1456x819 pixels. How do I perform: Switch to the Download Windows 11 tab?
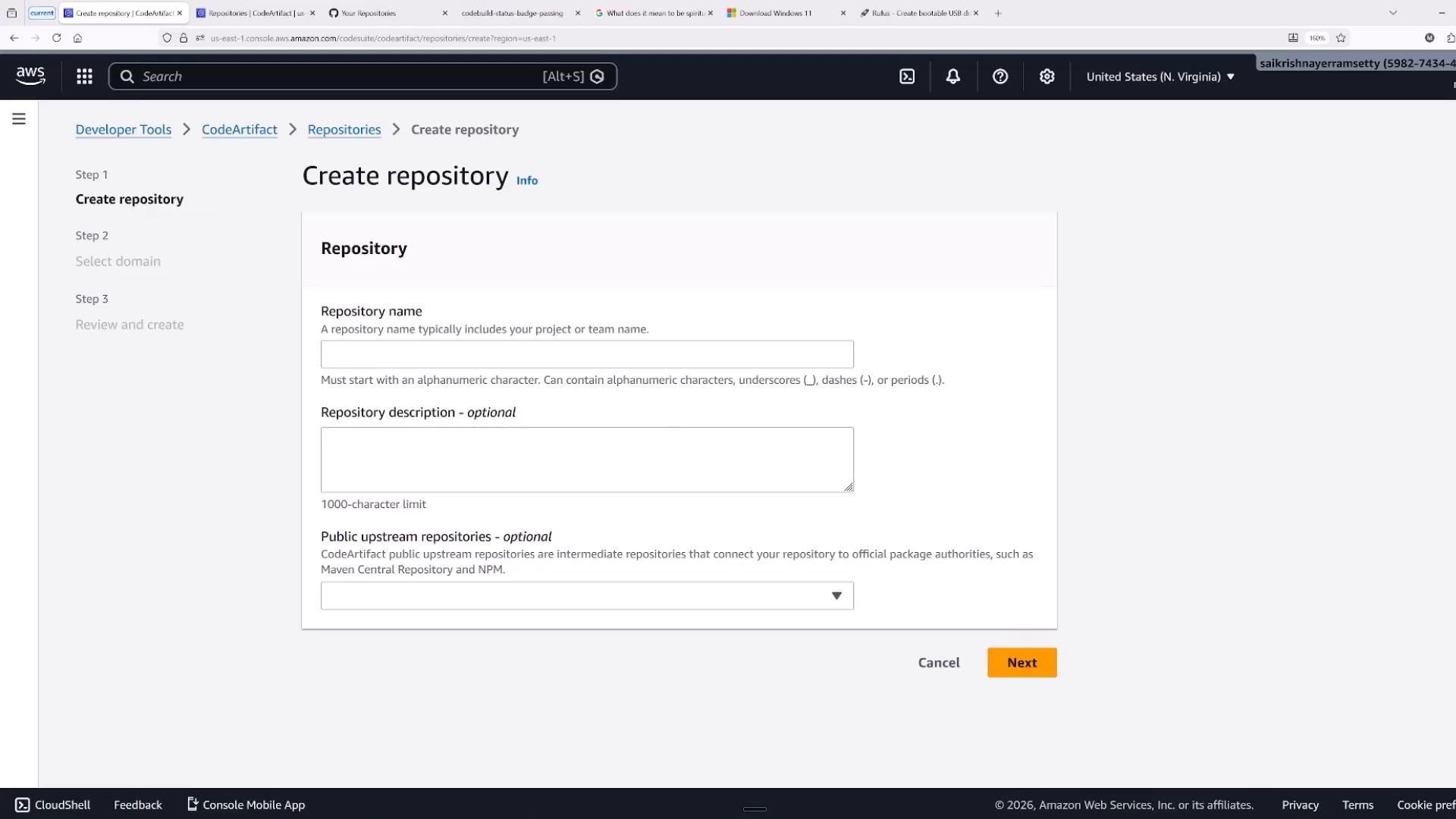[x=786, y=13]
